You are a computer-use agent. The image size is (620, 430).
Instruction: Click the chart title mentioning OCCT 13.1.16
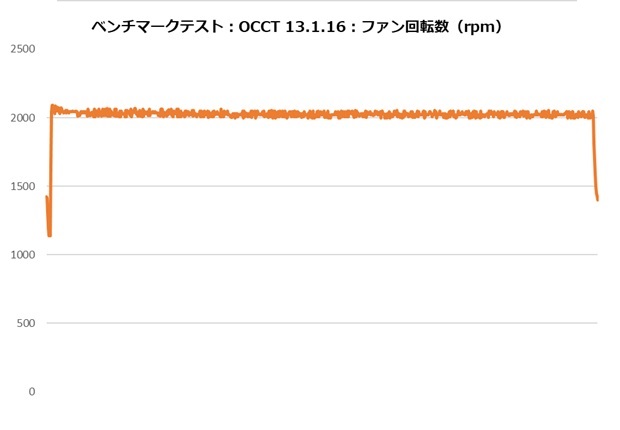click(x=296, y=28)
